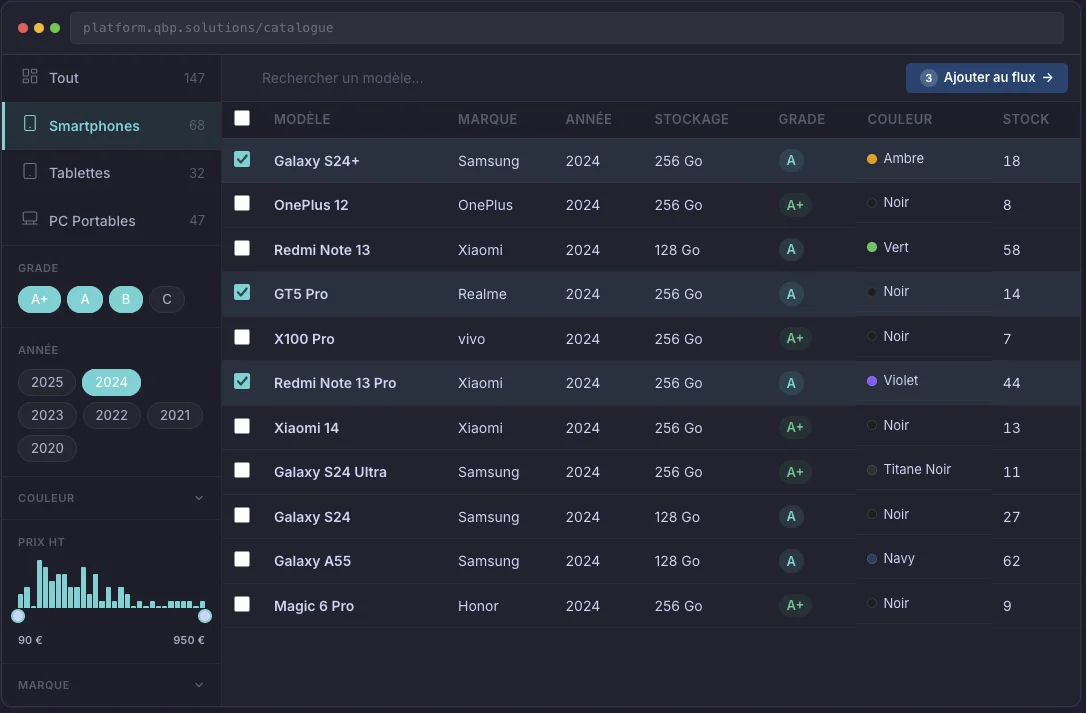Image resolution: width=1086 pixels, height=713 pixels.
Task: Check the Galaxy S24 Ultra row
Action: pyautogui.click(x=242, y=470)
